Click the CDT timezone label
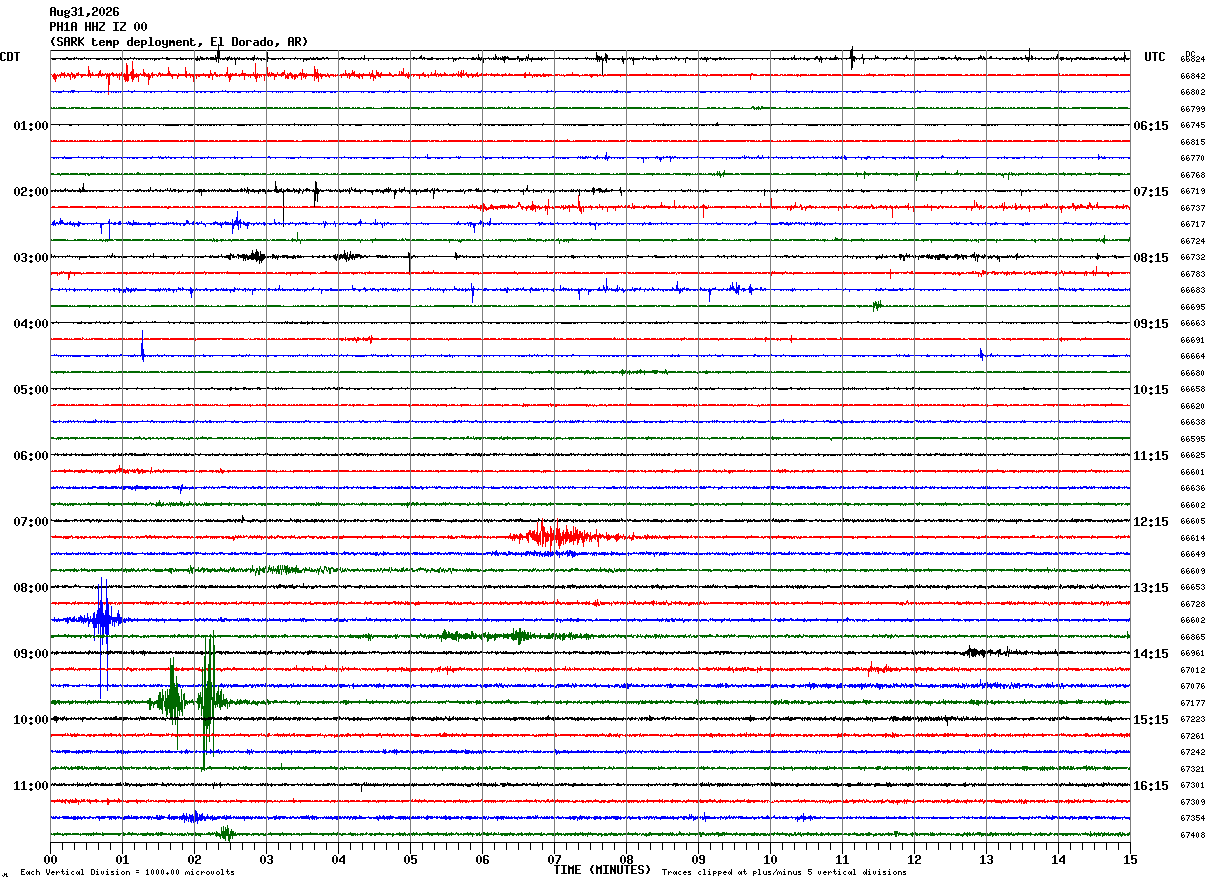1210x886 pixels. click(x=10, y=57)
